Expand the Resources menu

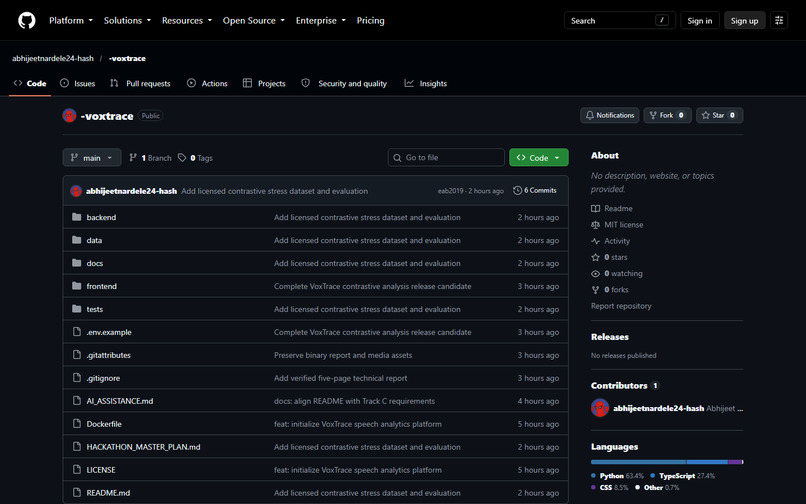click(x=187, y=21)
